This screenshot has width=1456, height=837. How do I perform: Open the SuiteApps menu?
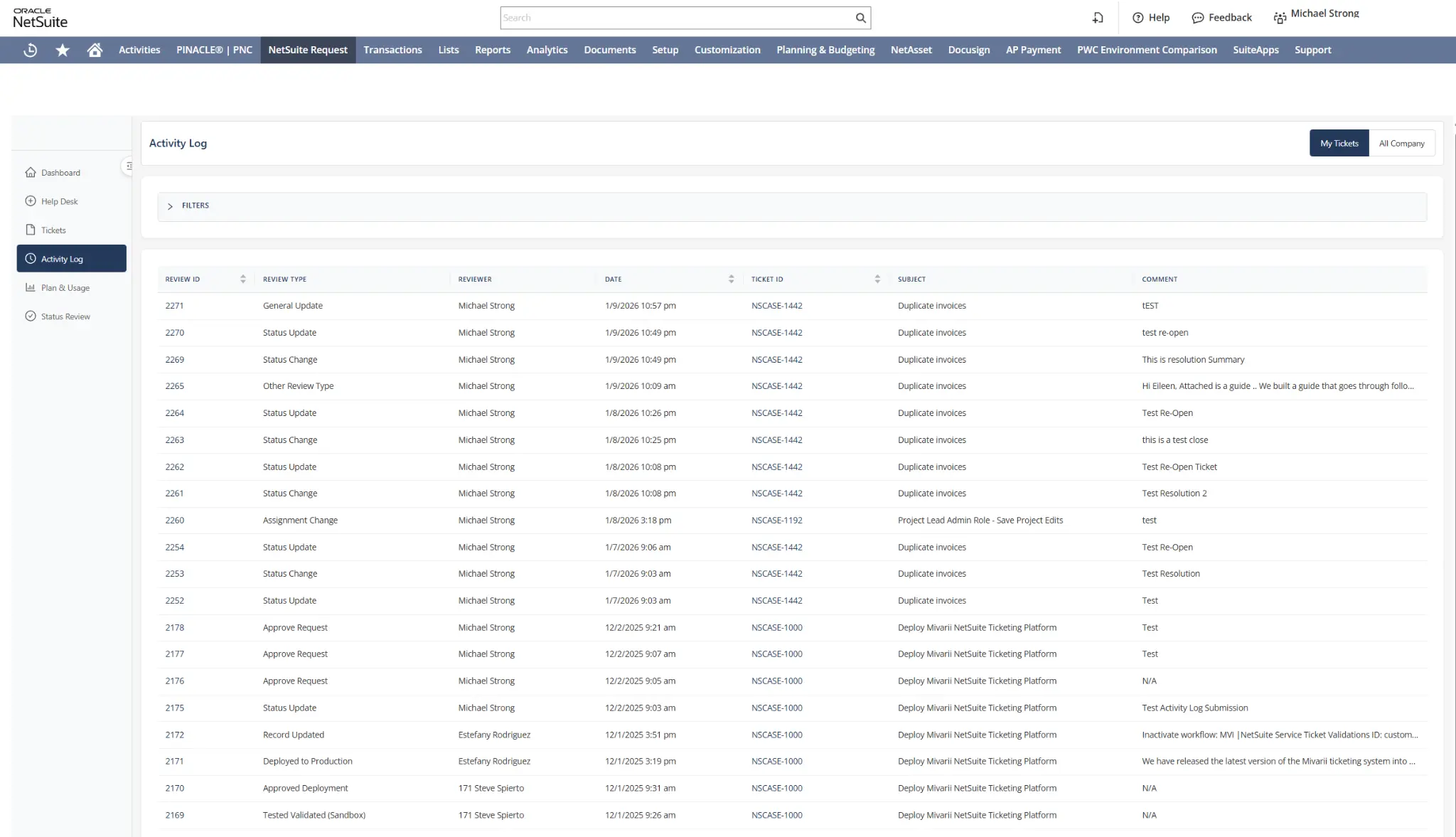point(1256,50)
